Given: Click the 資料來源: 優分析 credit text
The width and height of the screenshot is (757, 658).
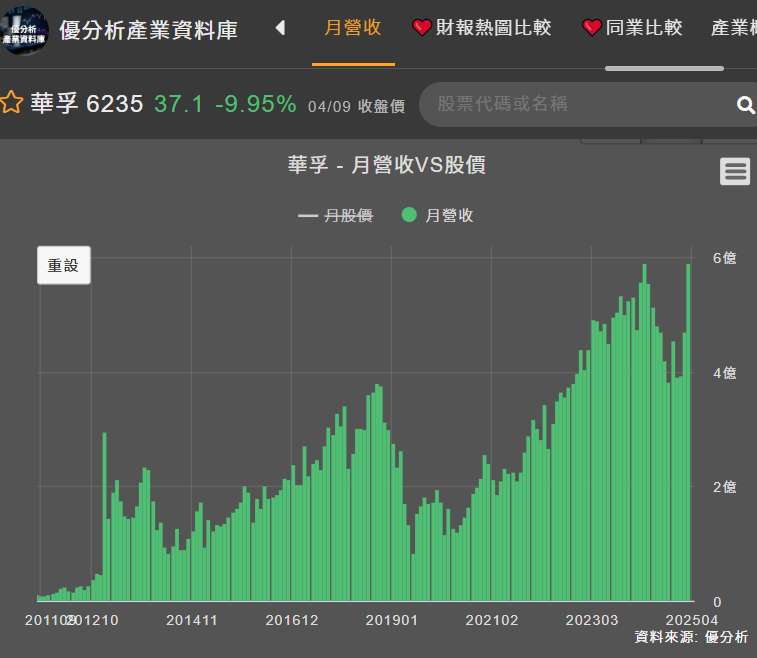Looking at the screenshot, I should (x=690, y=637).
